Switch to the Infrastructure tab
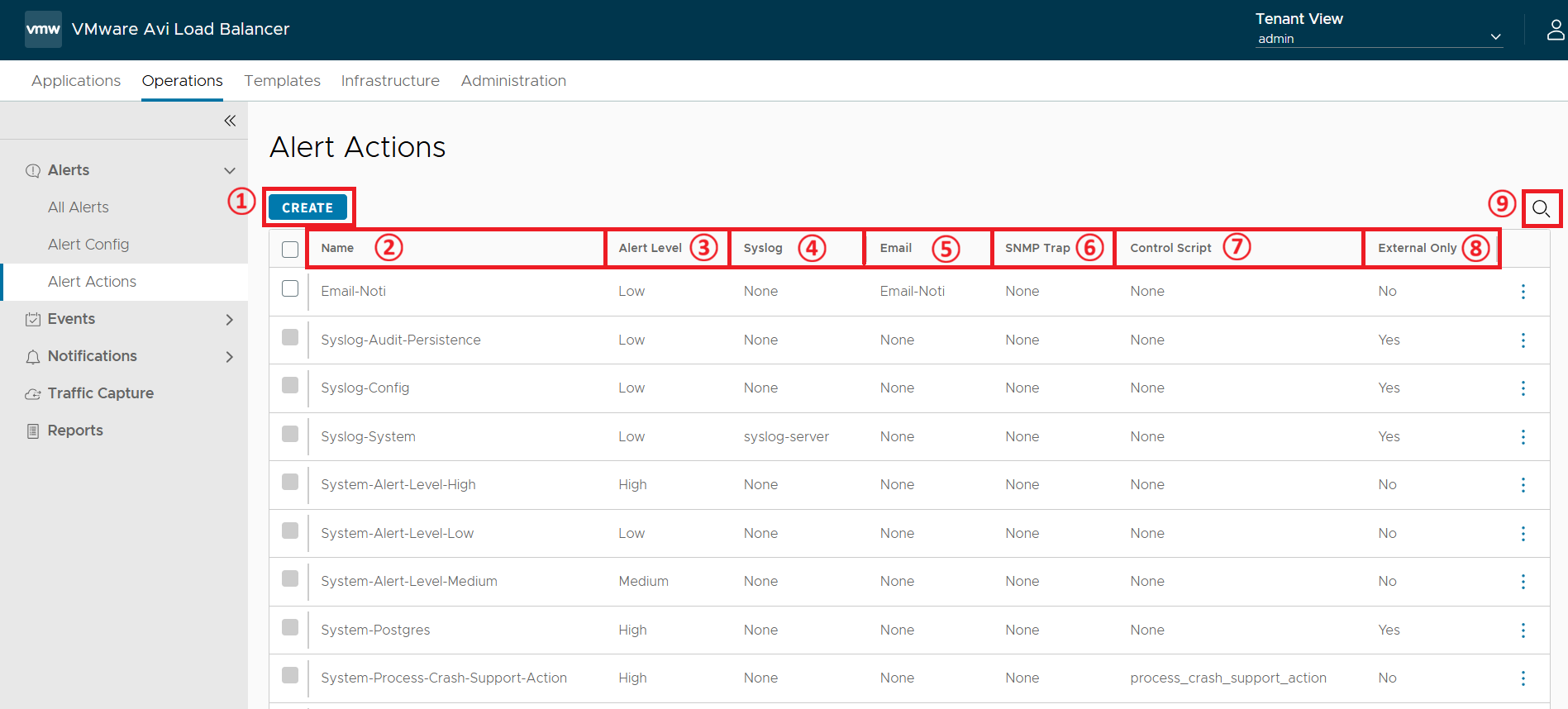 coord(390,81)
